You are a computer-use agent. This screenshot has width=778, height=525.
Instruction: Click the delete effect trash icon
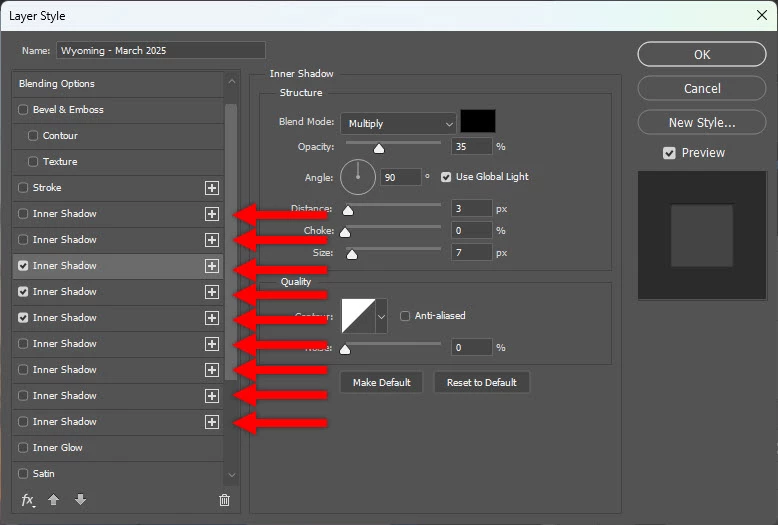(x=224, y=500)
